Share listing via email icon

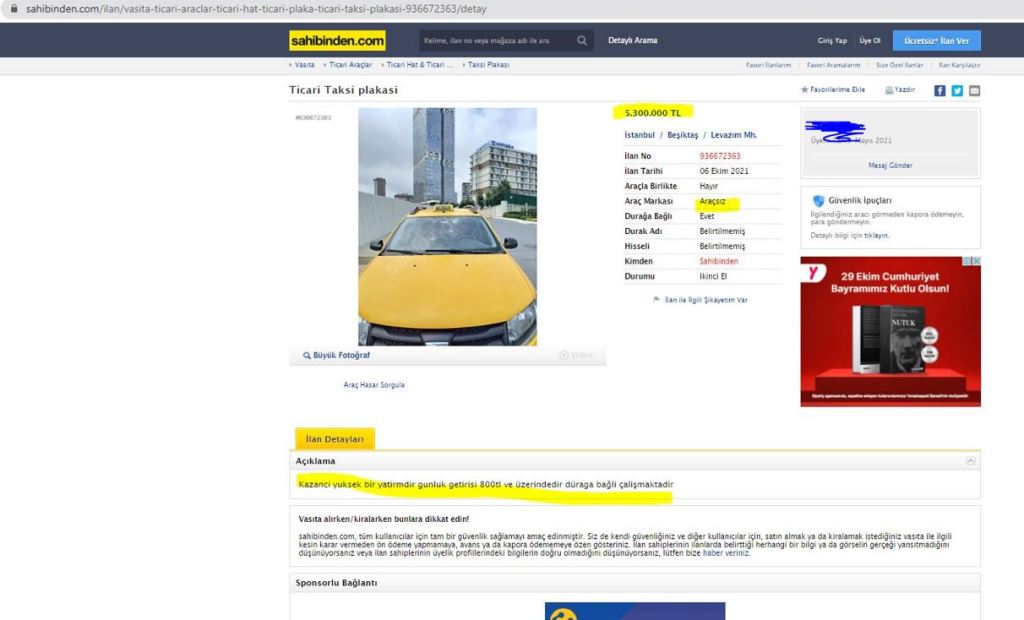(x=974, y=90)
